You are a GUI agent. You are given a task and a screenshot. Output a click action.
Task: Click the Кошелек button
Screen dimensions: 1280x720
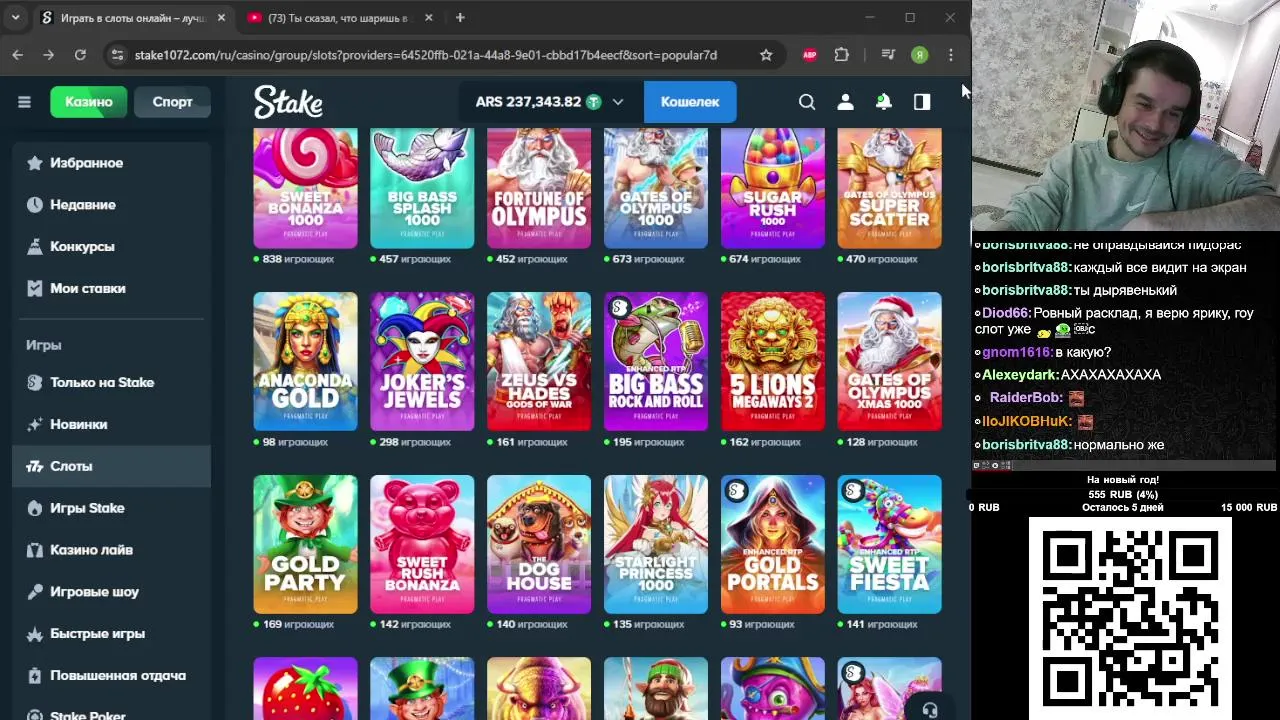(x=690, y=102)
